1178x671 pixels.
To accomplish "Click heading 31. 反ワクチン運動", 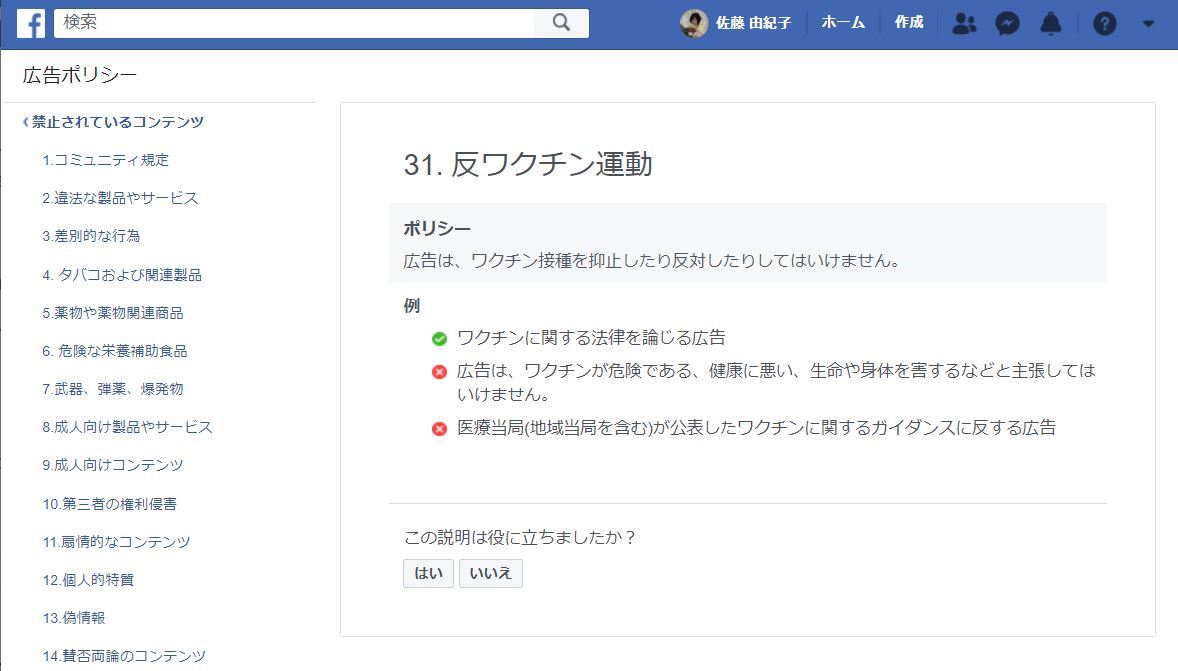I will pos(527,164).
